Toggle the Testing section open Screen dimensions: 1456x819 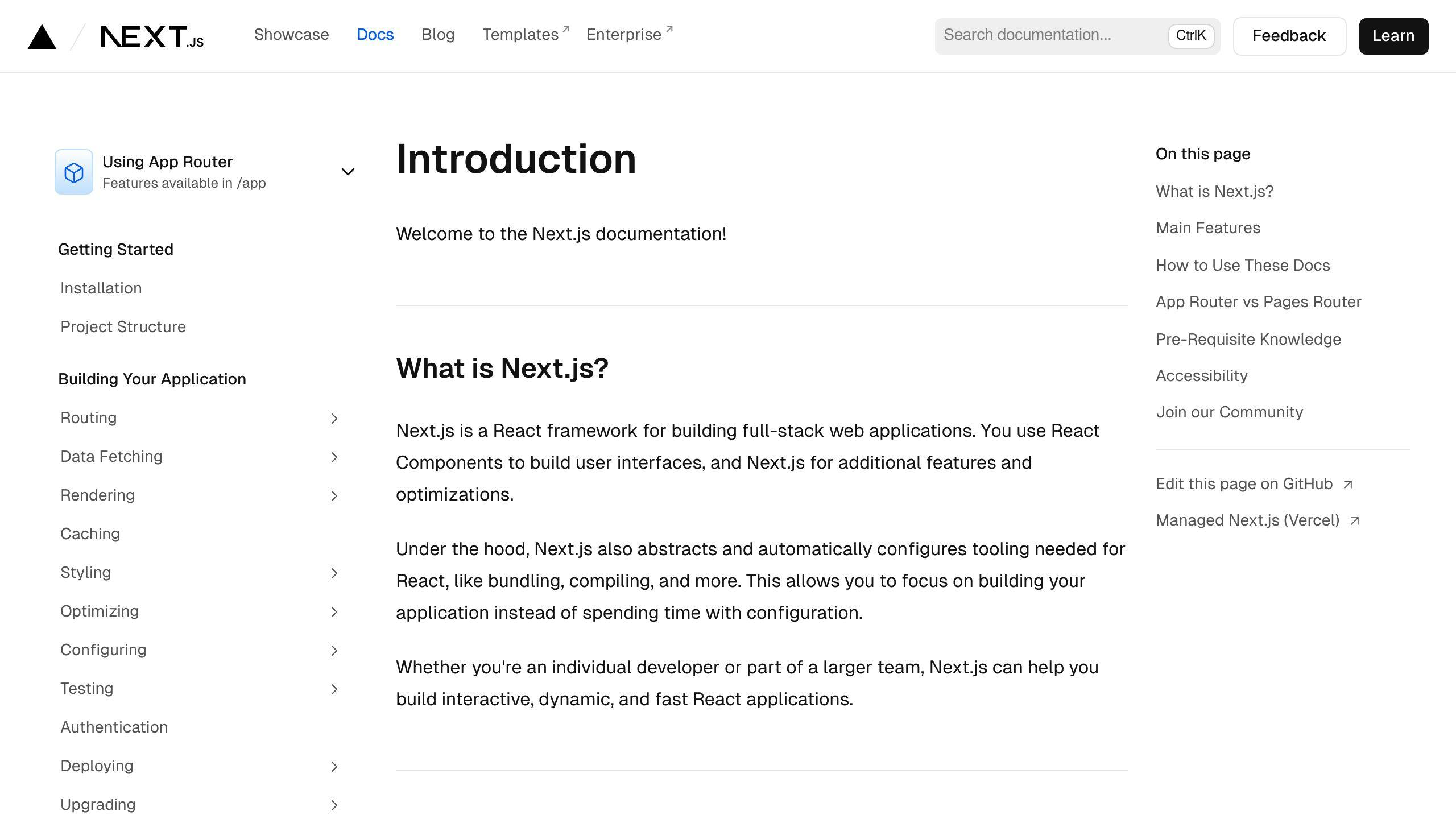coord(333,688)
